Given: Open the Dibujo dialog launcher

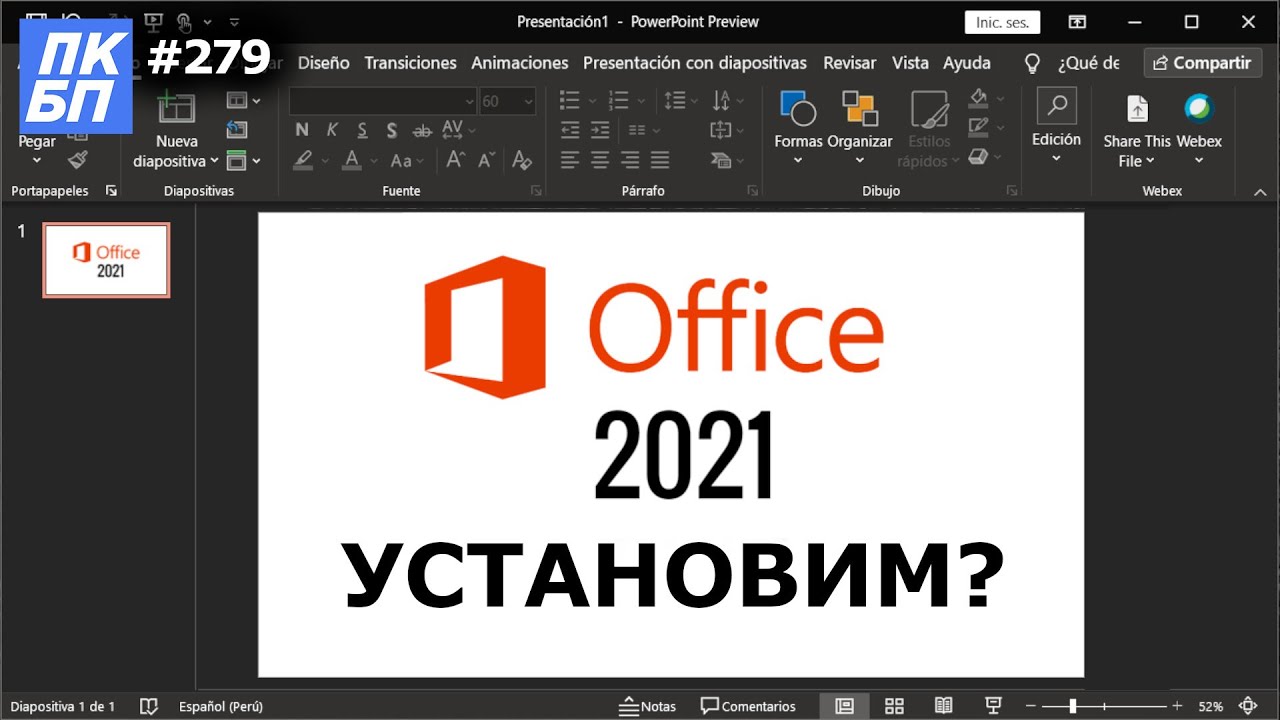Looking at the screenshot, I should tap(1012, 190).
